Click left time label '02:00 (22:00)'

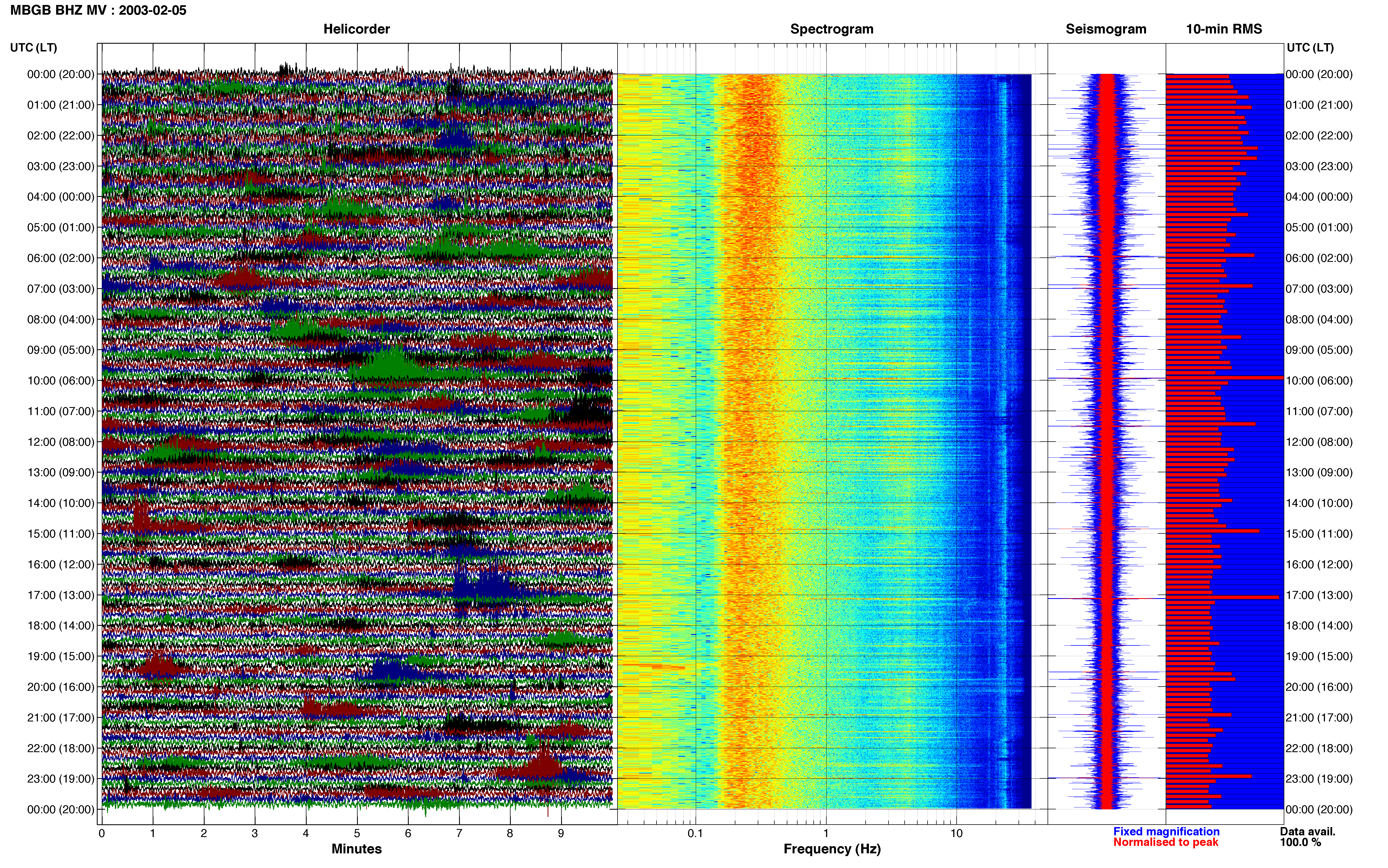click(61, 135)
